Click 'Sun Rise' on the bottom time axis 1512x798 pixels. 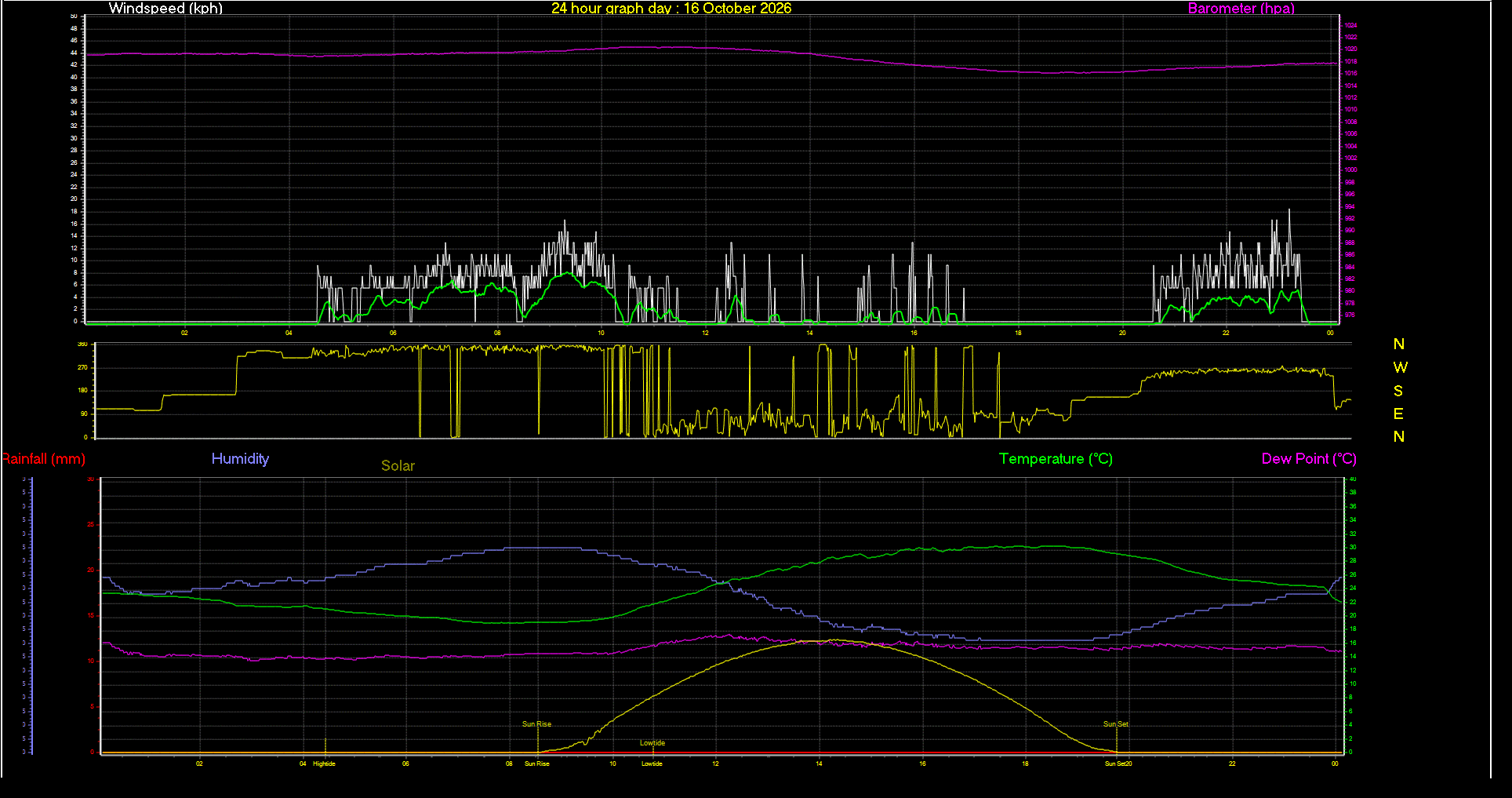coord(537,763)
